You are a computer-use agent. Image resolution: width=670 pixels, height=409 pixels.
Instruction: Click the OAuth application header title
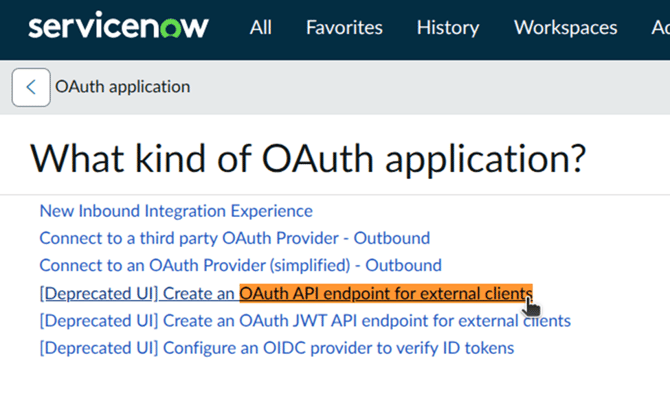point(123,87)
